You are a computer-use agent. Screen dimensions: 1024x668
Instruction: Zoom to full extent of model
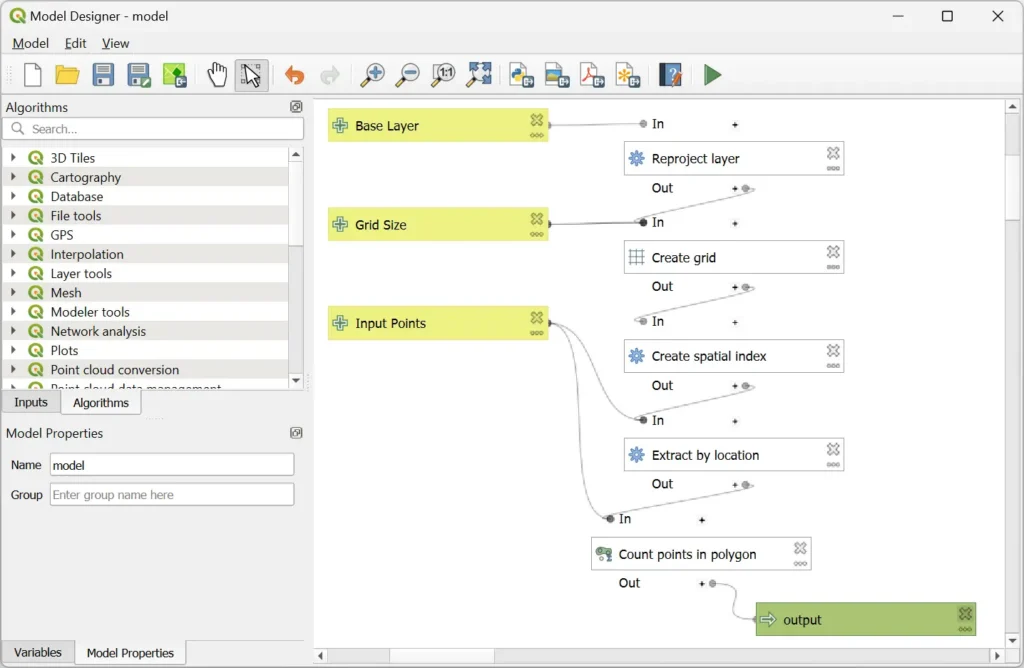[479, 75]
